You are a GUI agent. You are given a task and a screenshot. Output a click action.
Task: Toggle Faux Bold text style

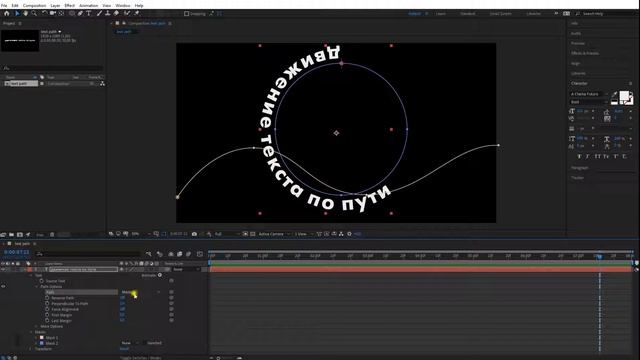click(579, 157)
